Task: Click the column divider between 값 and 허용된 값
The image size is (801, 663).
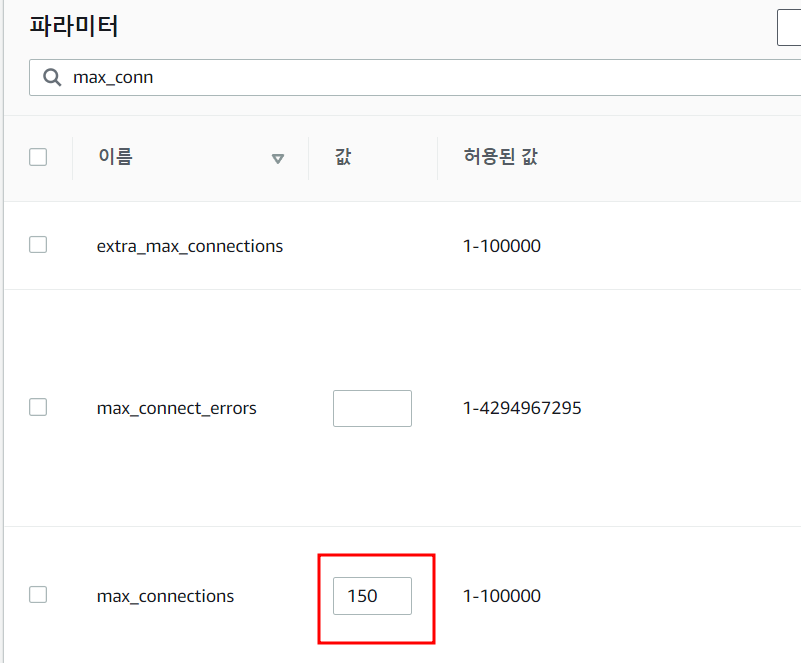Action: [437, 158]
